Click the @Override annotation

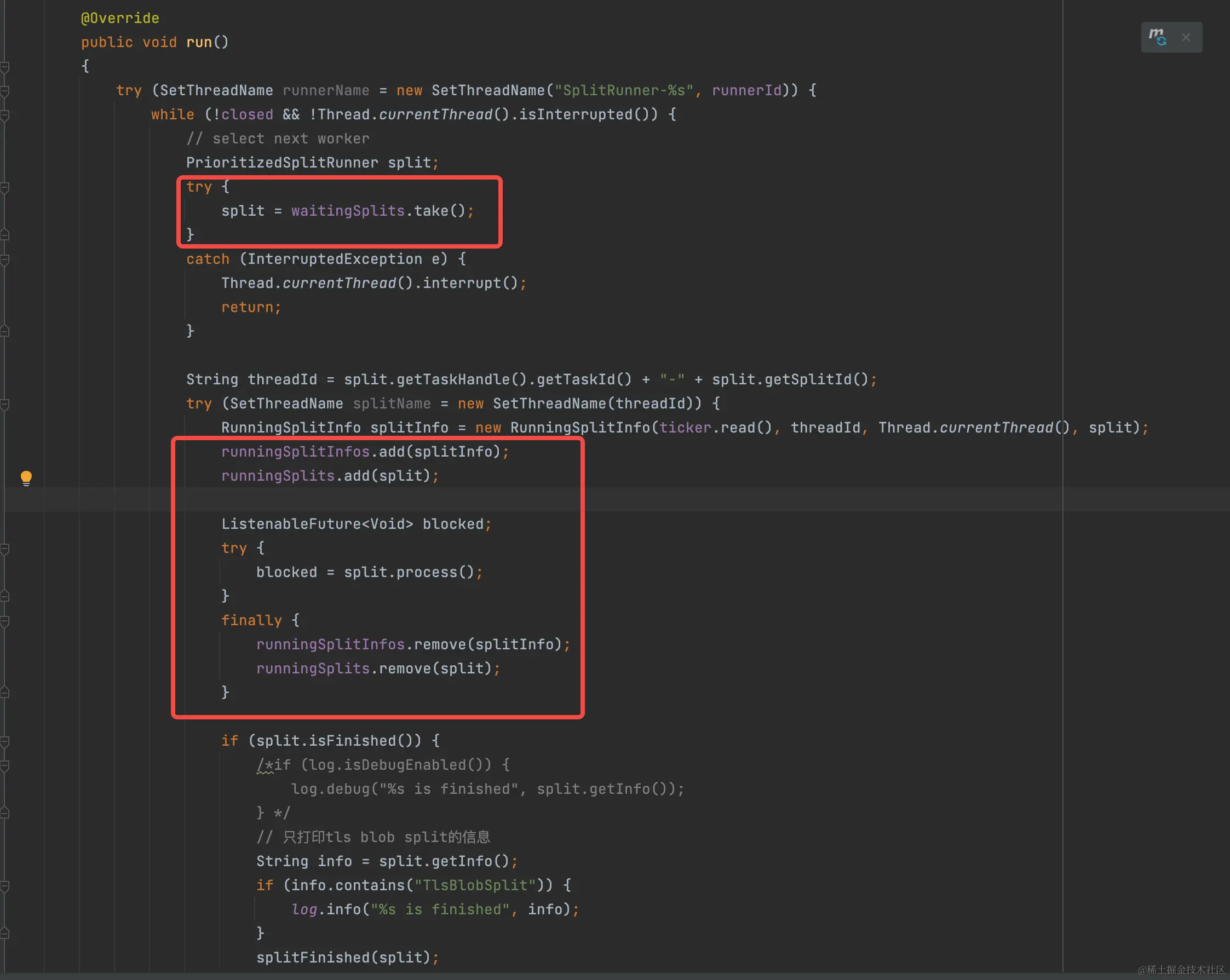(120, 18)
